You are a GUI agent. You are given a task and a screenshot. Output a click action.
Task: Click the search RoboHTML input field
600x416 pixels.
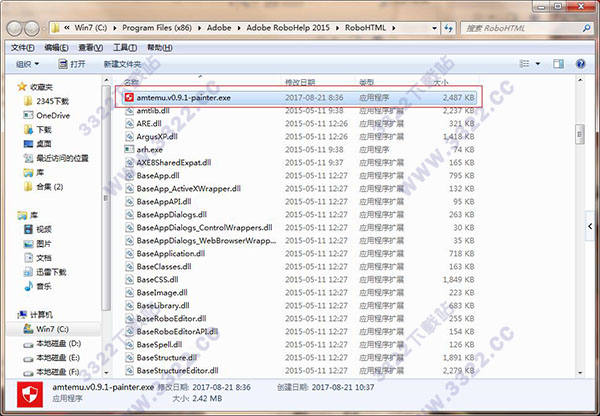pyautogui.click(x=520, y=28)
